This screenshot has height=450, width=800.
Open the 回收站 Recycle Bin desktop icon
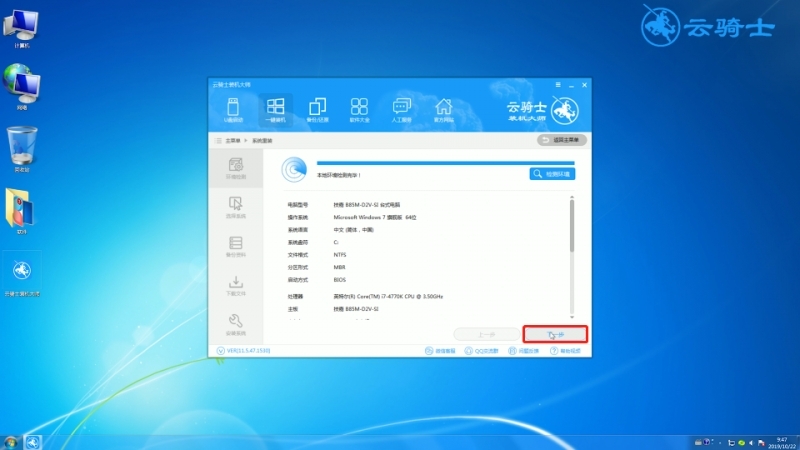pyautogui.click(x=21, y=149)
